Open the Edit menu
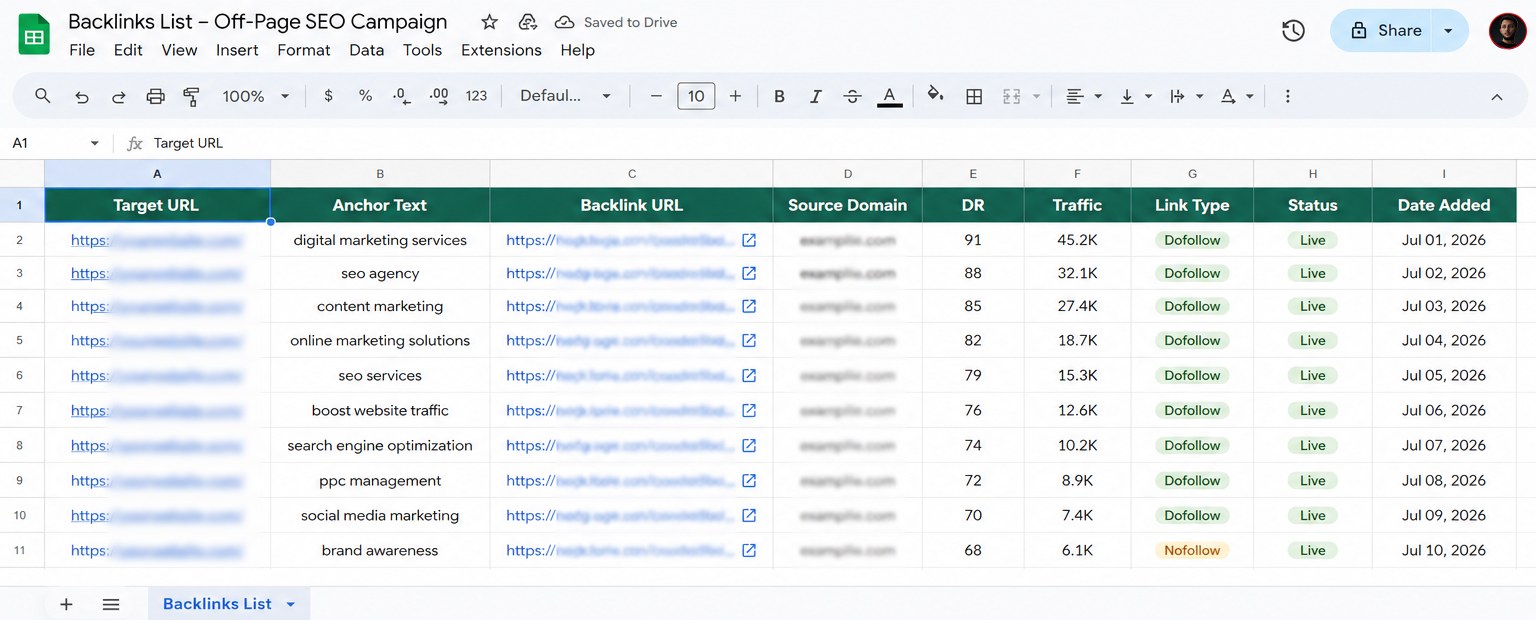Screen dimensions: 1536x620 [x=128, y=50]
